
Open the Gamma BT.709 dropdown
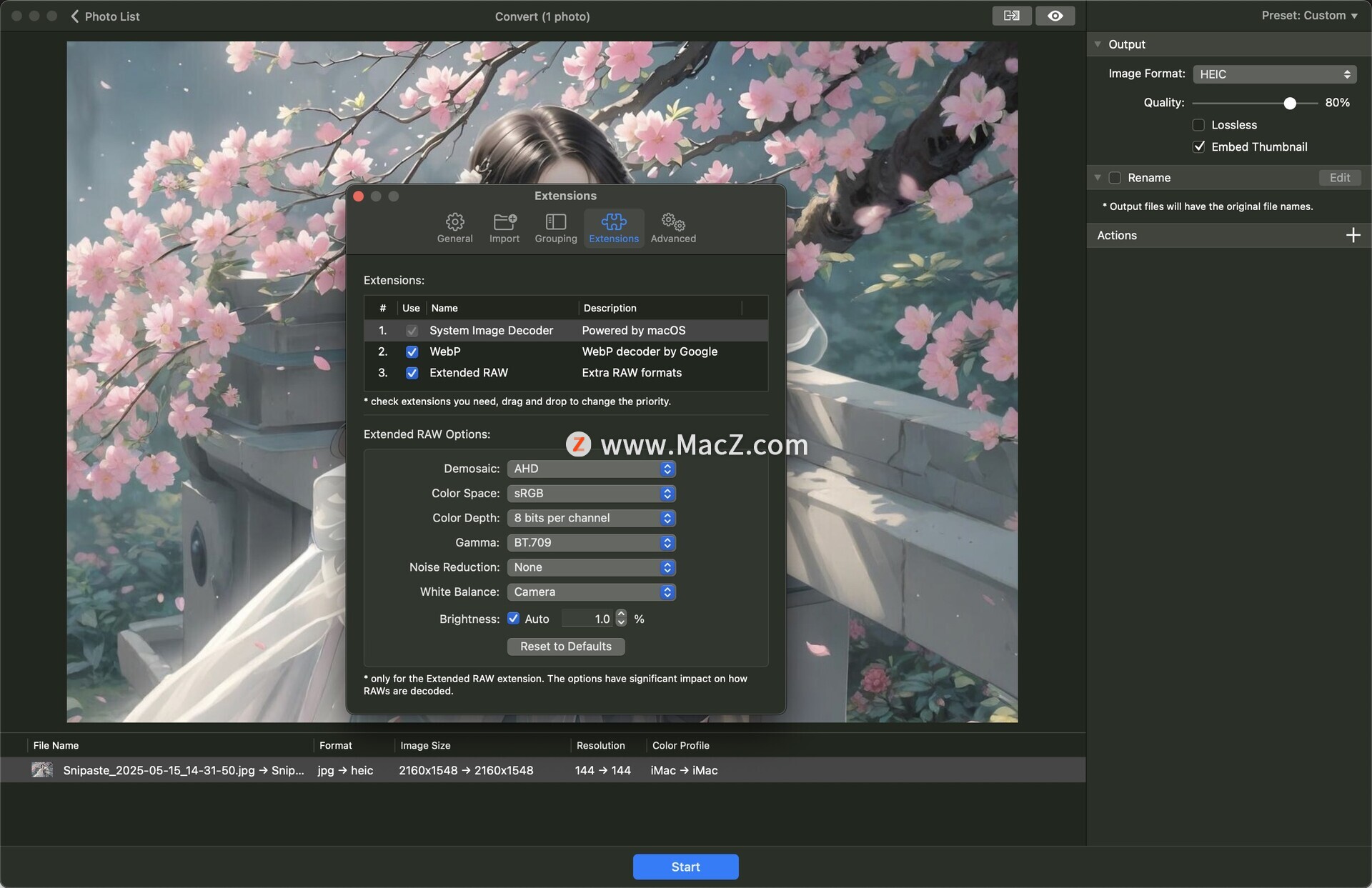591,543
